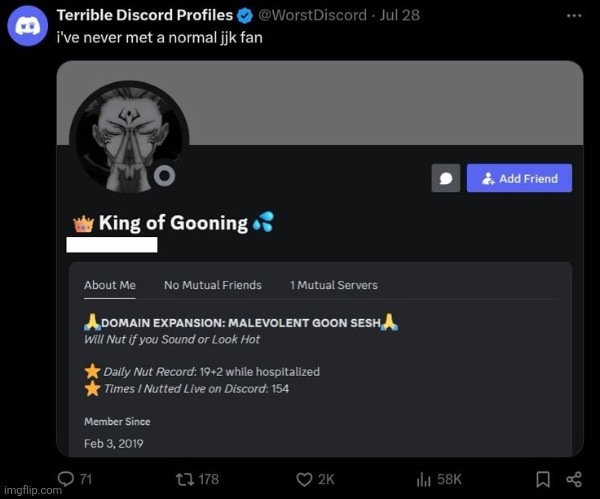Click the Discord logo avatar of the poster
600x499 pixels.
28,24
